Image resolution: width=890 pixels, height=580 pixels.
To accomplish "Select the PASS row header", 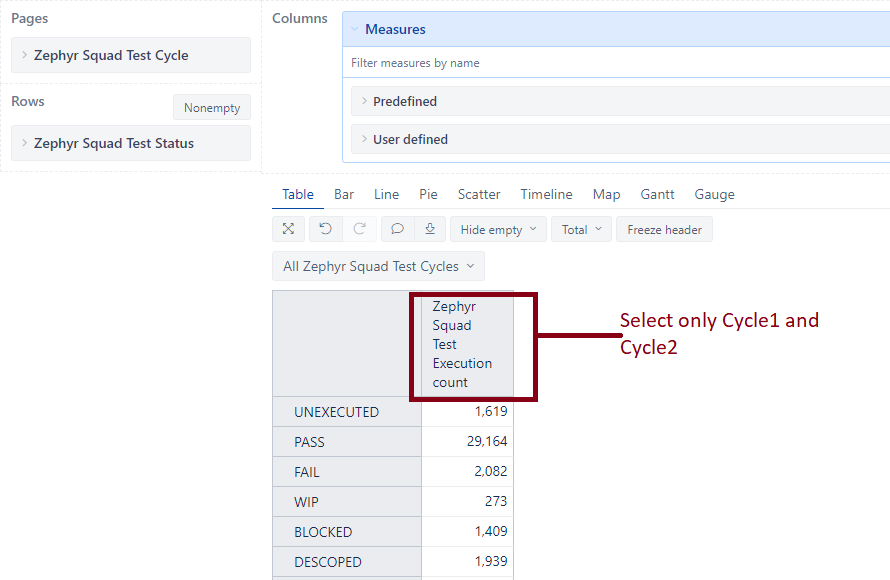I will [347, 442].
